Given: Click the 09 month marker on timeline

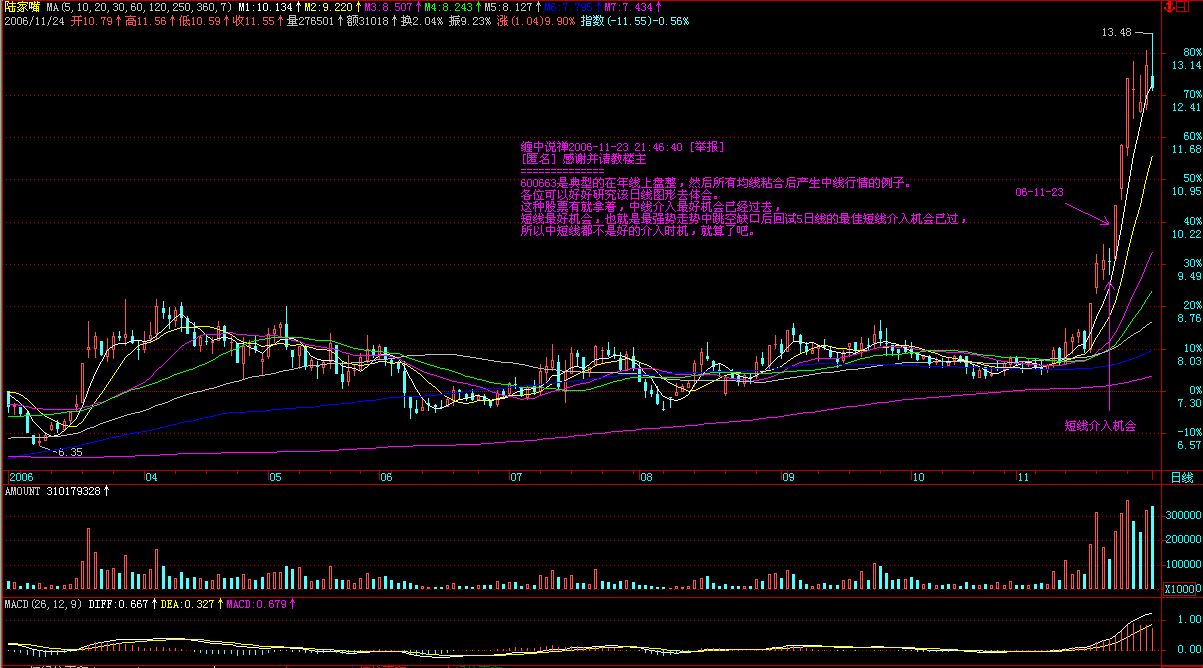Looking at the screenshot, I should (x=789, y=478).
